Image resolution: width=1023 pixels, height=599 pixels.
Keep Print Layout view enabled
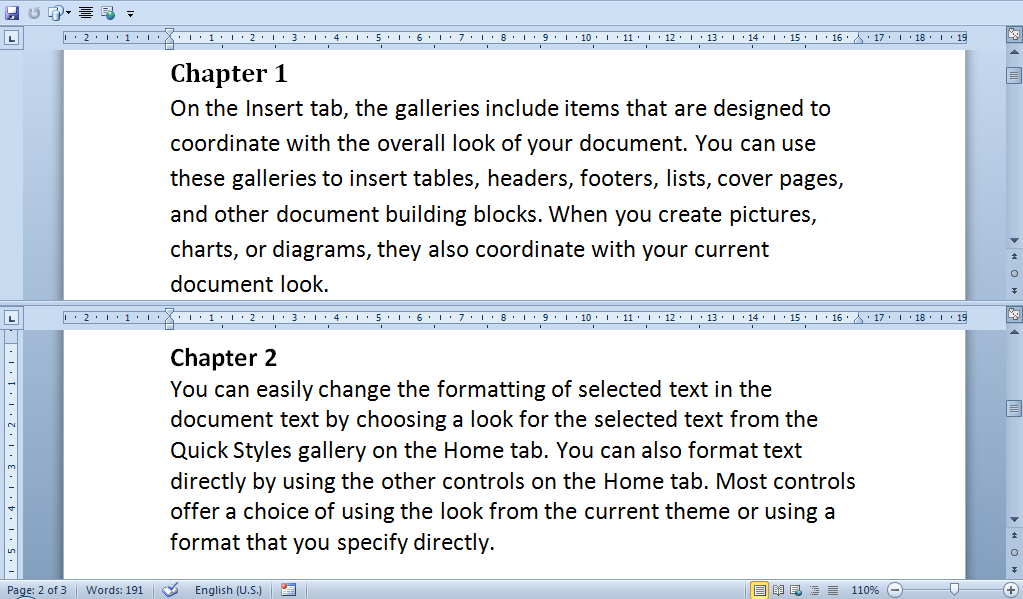pos(761,590)
